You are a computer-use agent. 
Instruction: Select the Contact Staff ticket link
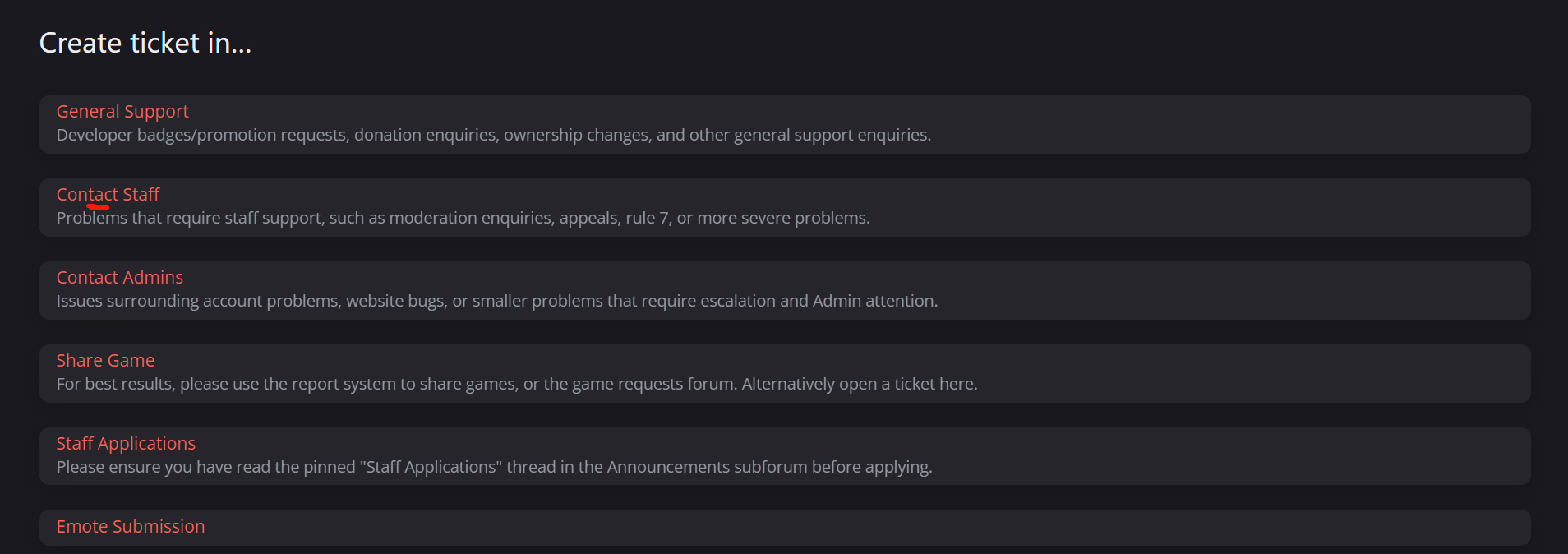coord(108,195)
